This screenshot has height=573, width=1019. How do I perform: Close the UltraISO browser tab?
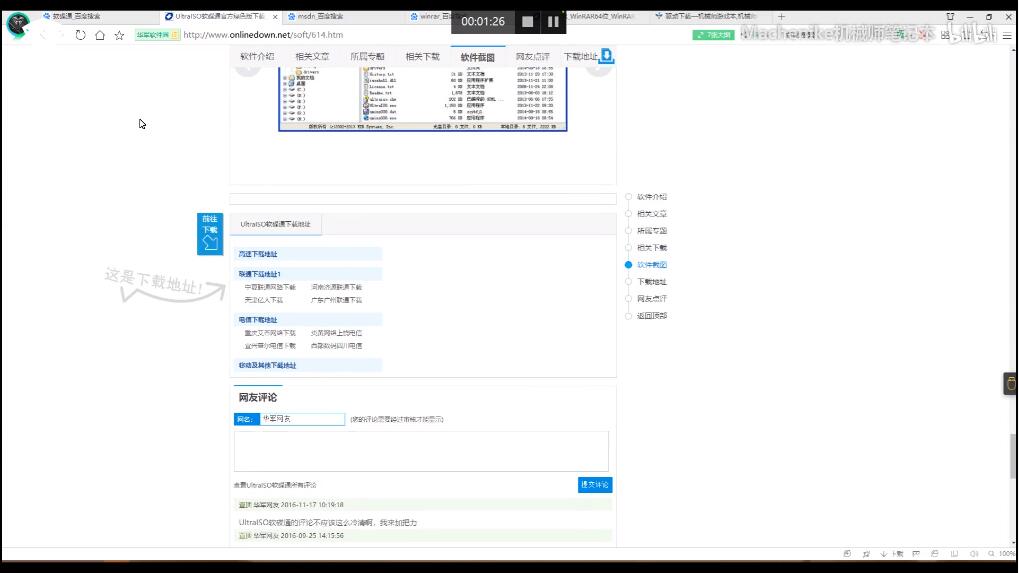(x=275, y=16)
